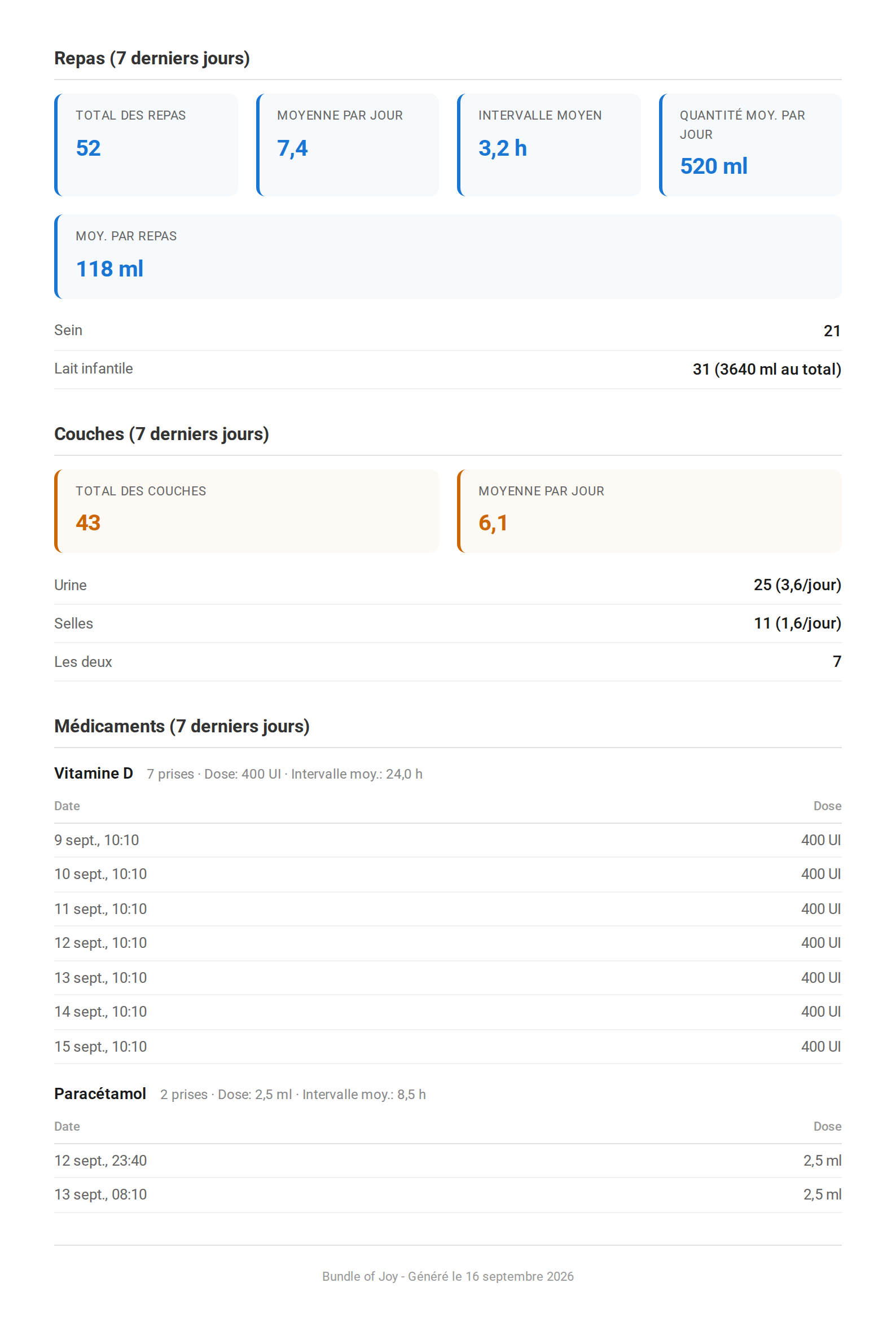Click the 'Couches (7 derniers jours)' heading
This screenshot has height=1318, width=896.
(161, 434)
